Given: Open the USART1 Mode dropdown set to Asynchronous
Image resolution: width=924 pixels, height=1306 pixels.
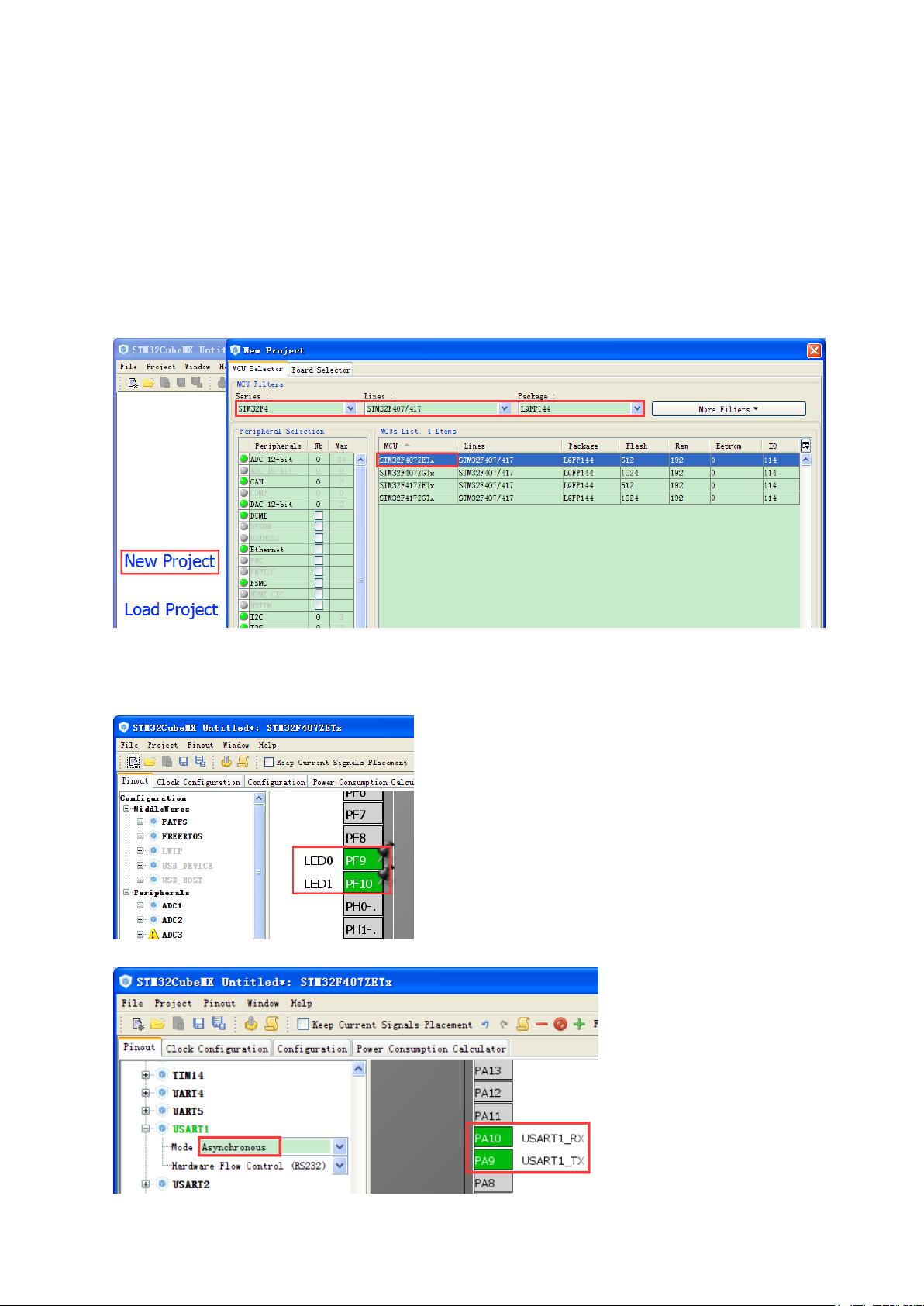Looking at the screenshot, I should [x=340, y=1147].
